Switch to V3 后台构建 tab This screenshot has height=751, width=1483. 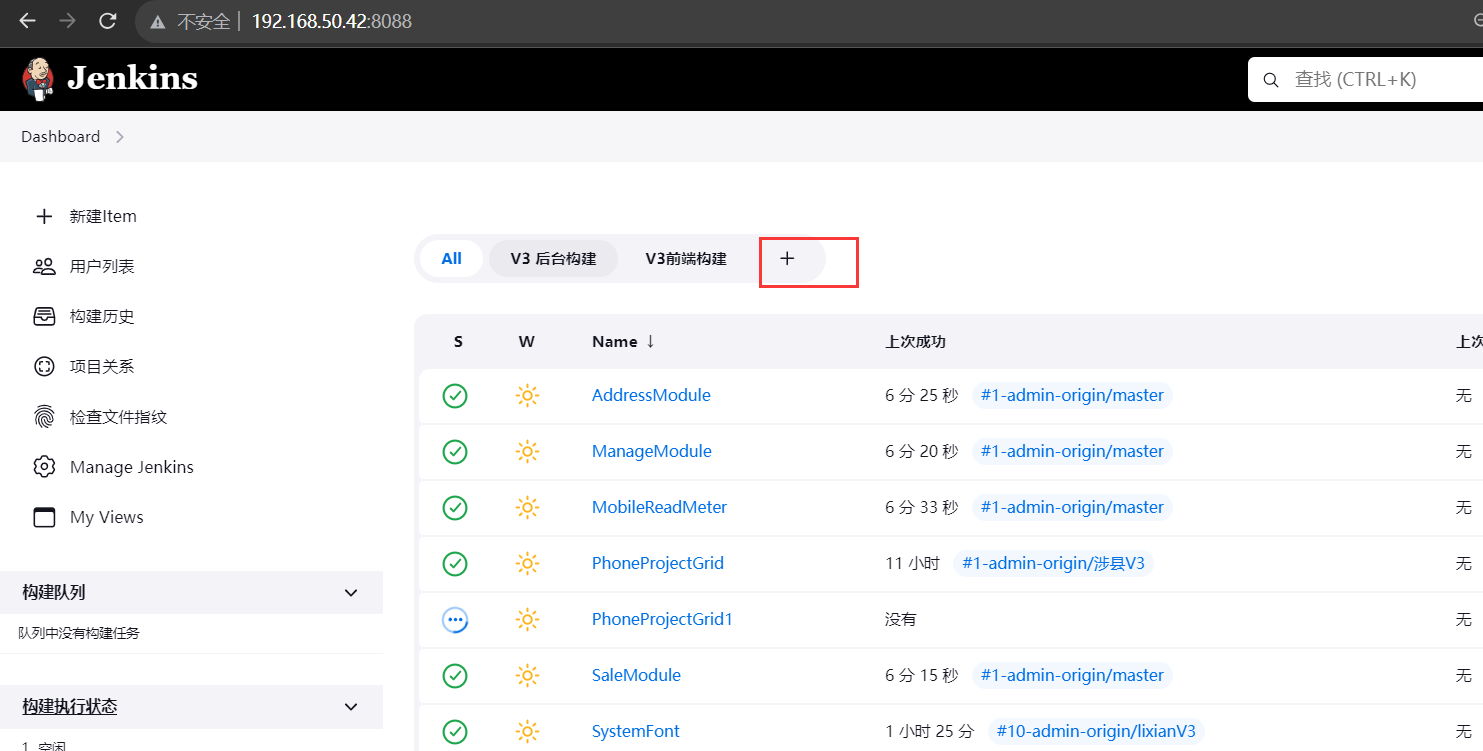tap(553, 259)
